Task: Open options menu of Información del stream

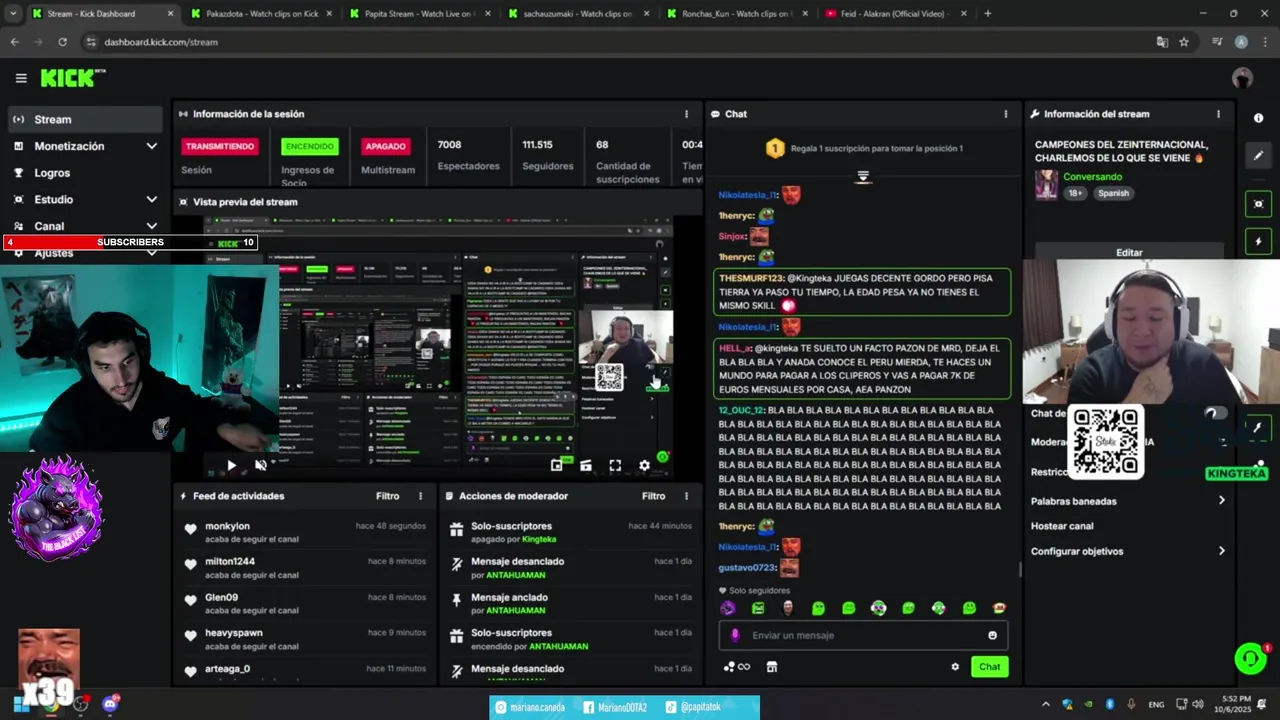Action: tap(1218, 114)
